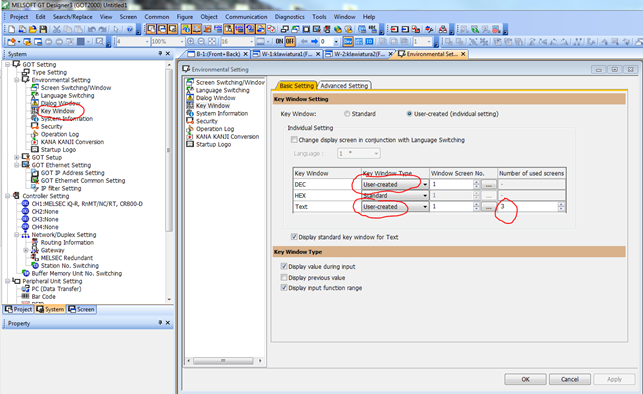
Task: Select Dialog Window in Environmental Setting list
Action: pyautogui.click(x=216, y=98)
